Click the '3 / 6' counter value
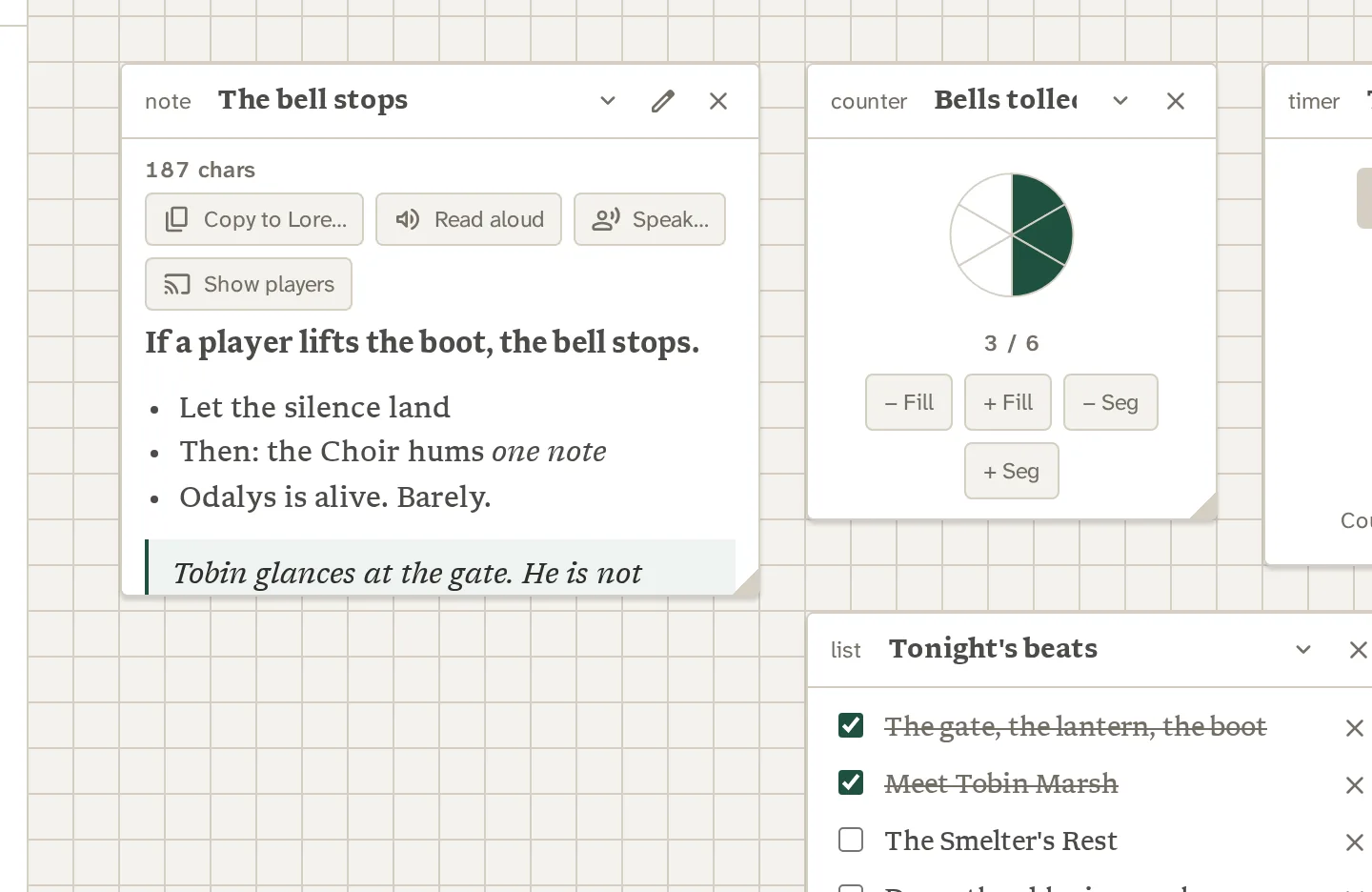Screen dimensions: 1372x892 [1012, 343]
